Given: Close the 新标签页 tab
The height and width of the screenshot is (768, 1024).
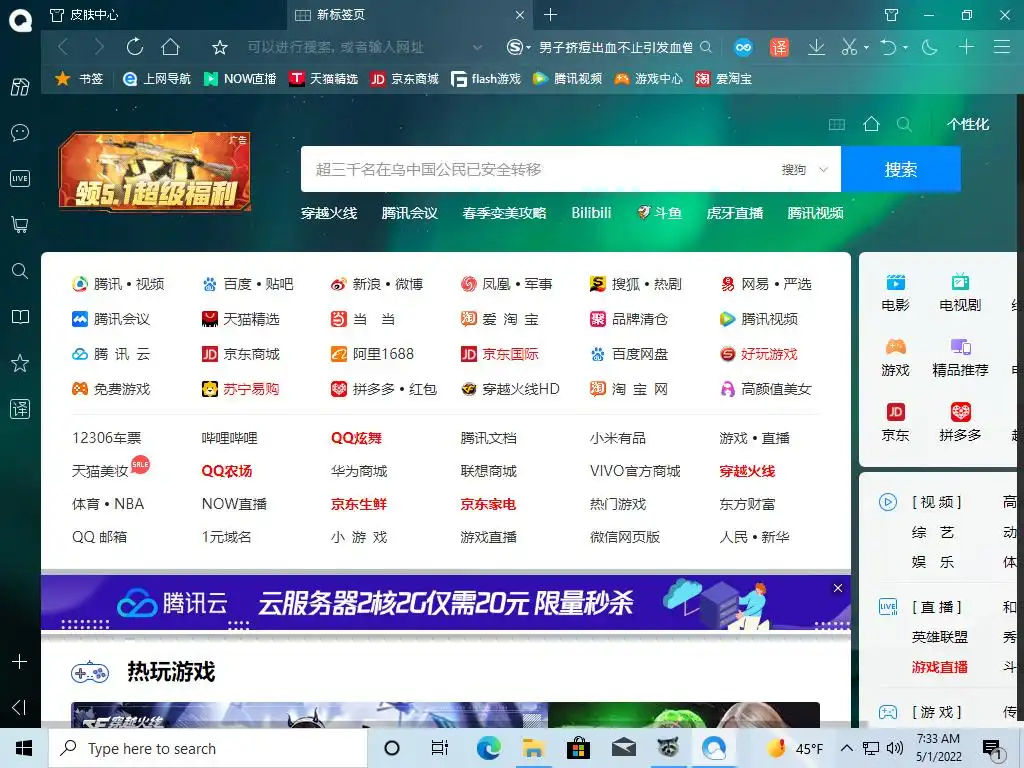Looking at the screenshot, I should (520, 14).
